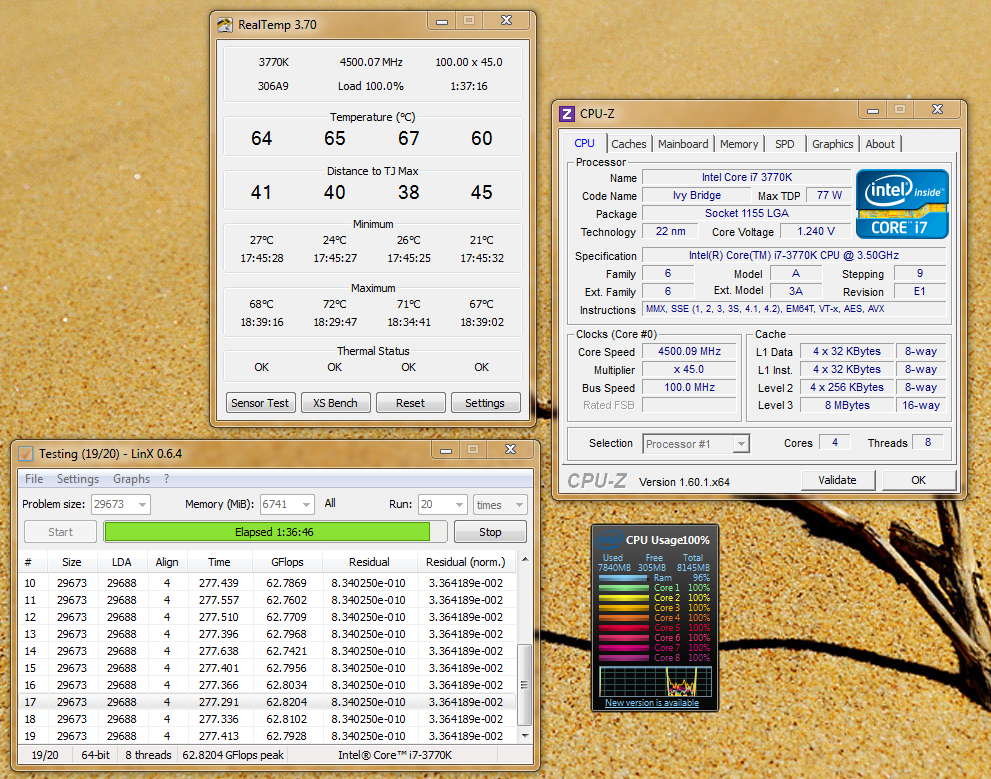Select the CPU tab in CPU-Z
Screen dimensions: 991x779
(x=584, y=143)
